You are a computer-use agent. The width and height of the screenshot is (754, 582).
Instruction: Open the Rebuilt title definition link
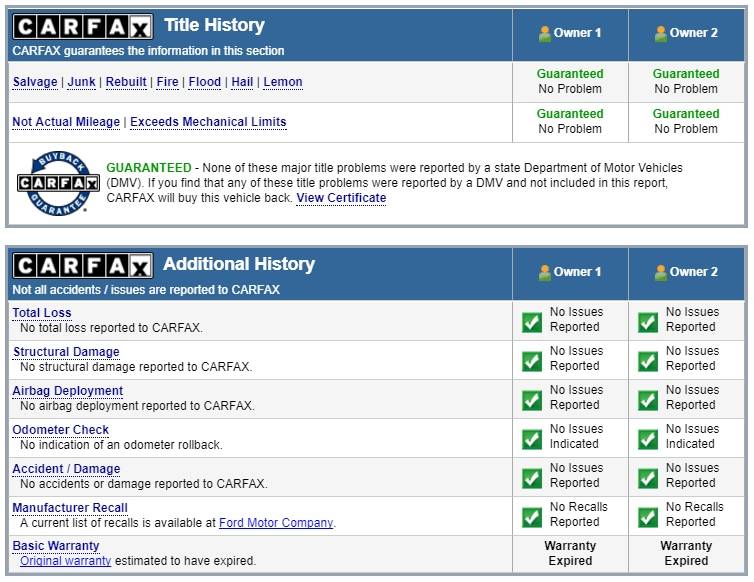coord(126,82)
